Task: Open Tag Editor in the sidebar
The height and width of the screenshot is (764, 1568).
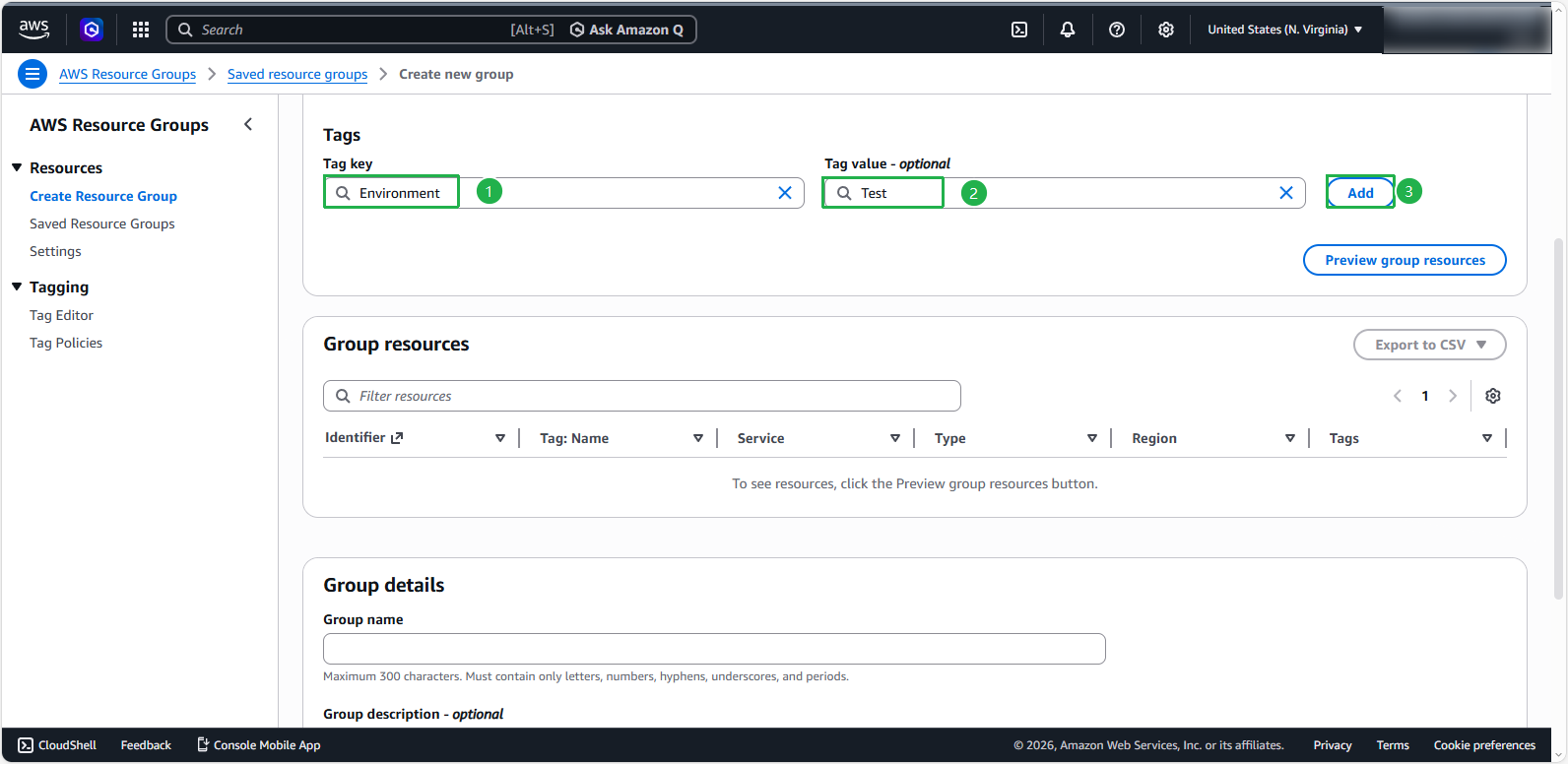Action: click(61, 315)
